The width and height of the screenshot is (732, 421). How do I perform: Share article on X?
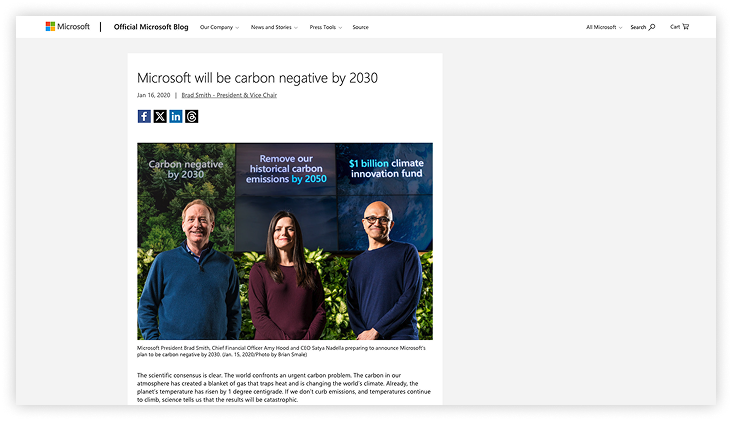(160, 116)
